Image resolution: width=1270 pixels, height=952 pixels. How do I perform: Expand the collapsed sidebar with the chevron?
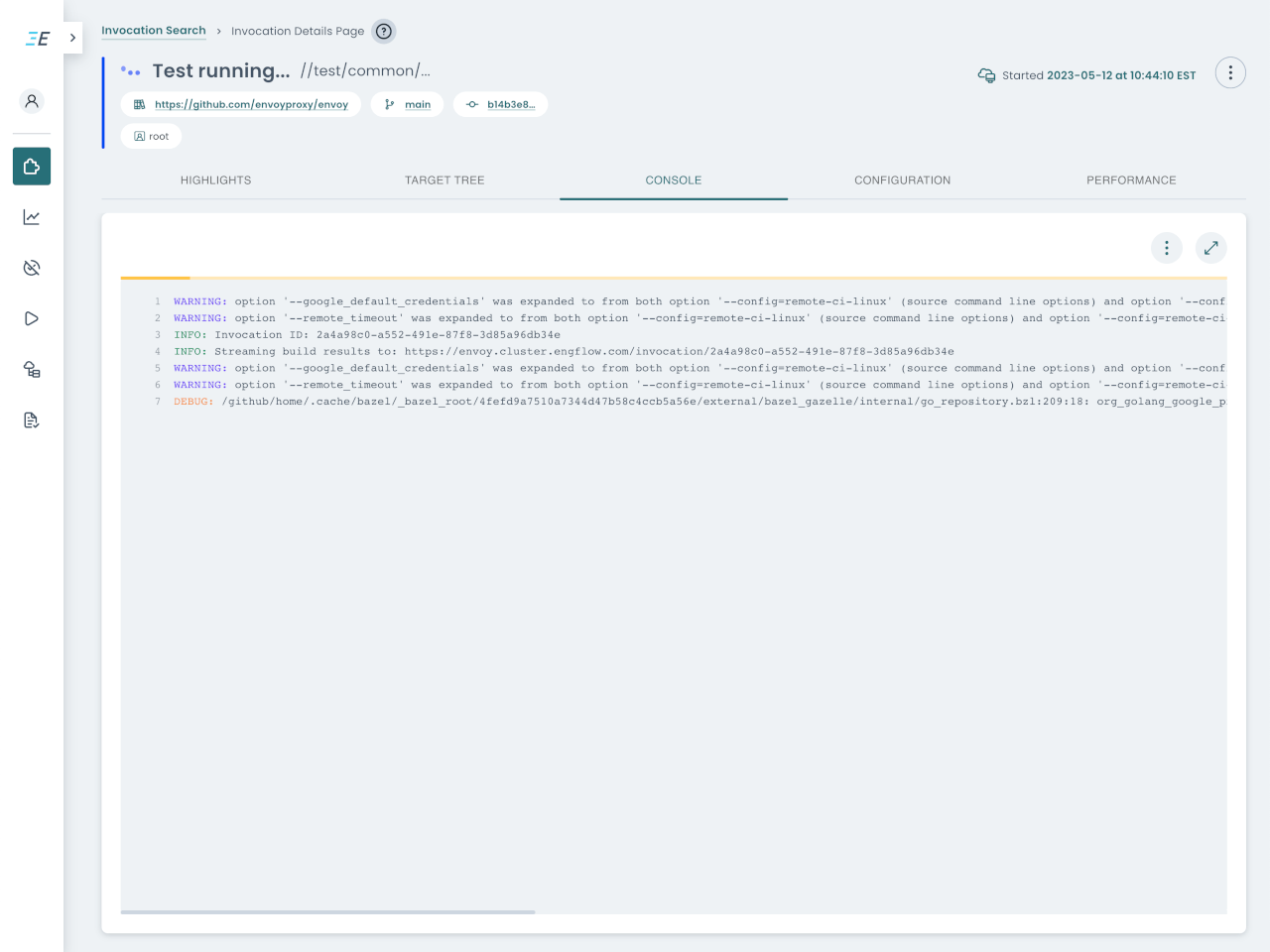[x=71, y=38]
